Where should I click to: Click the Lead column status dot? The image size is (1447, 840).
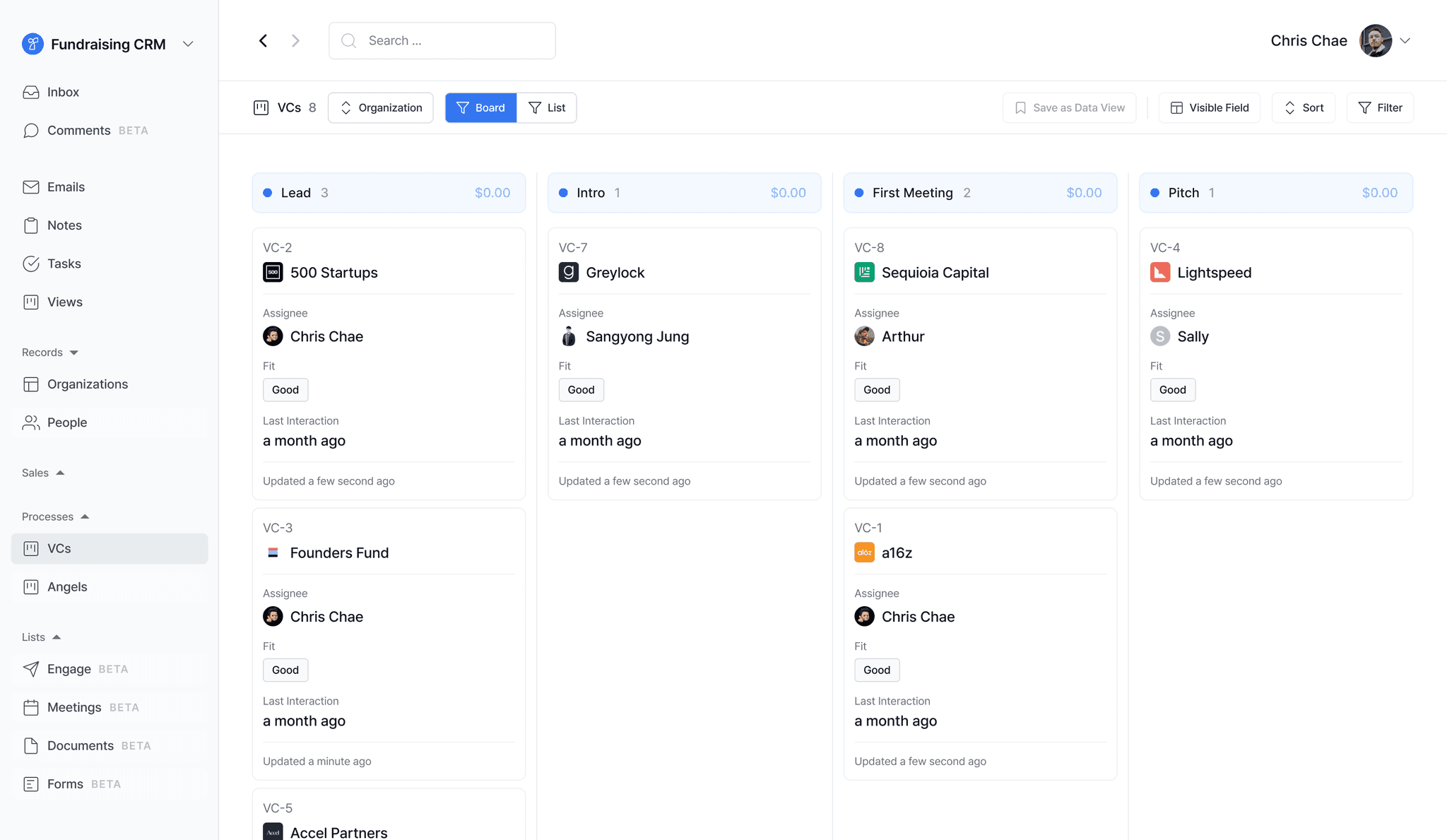(x=268, y=193)
